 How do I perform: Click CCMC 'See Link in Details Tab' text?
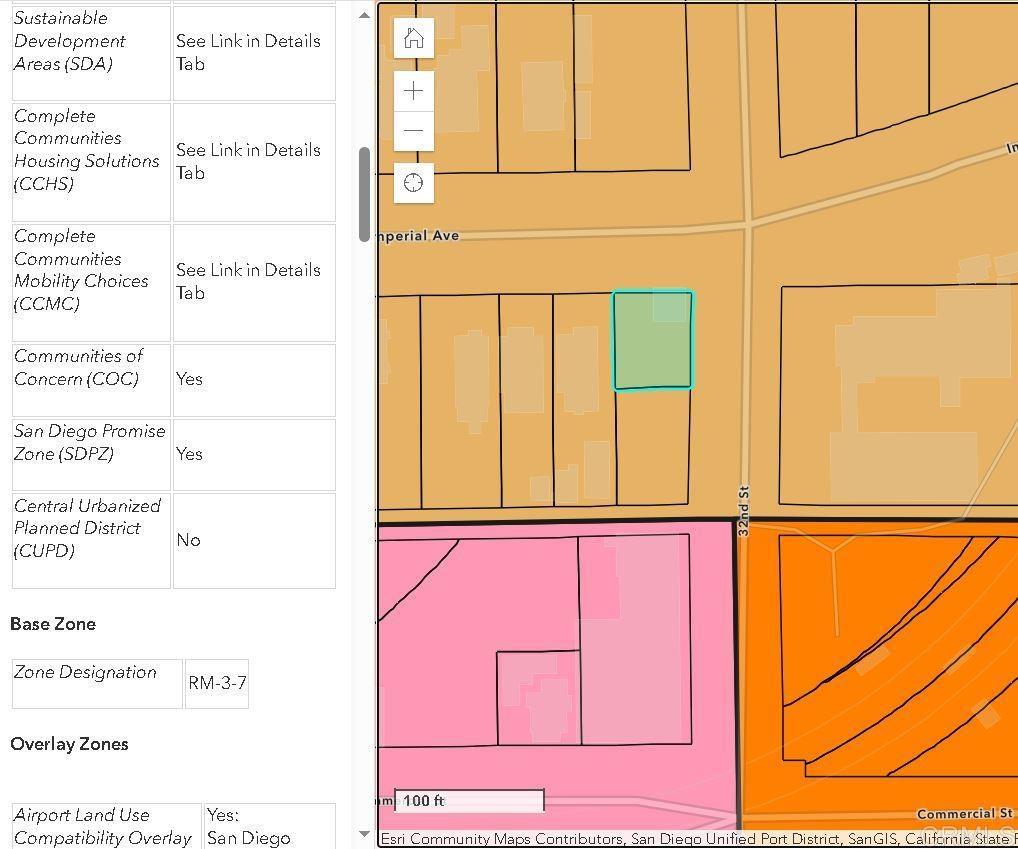(248, 281)
